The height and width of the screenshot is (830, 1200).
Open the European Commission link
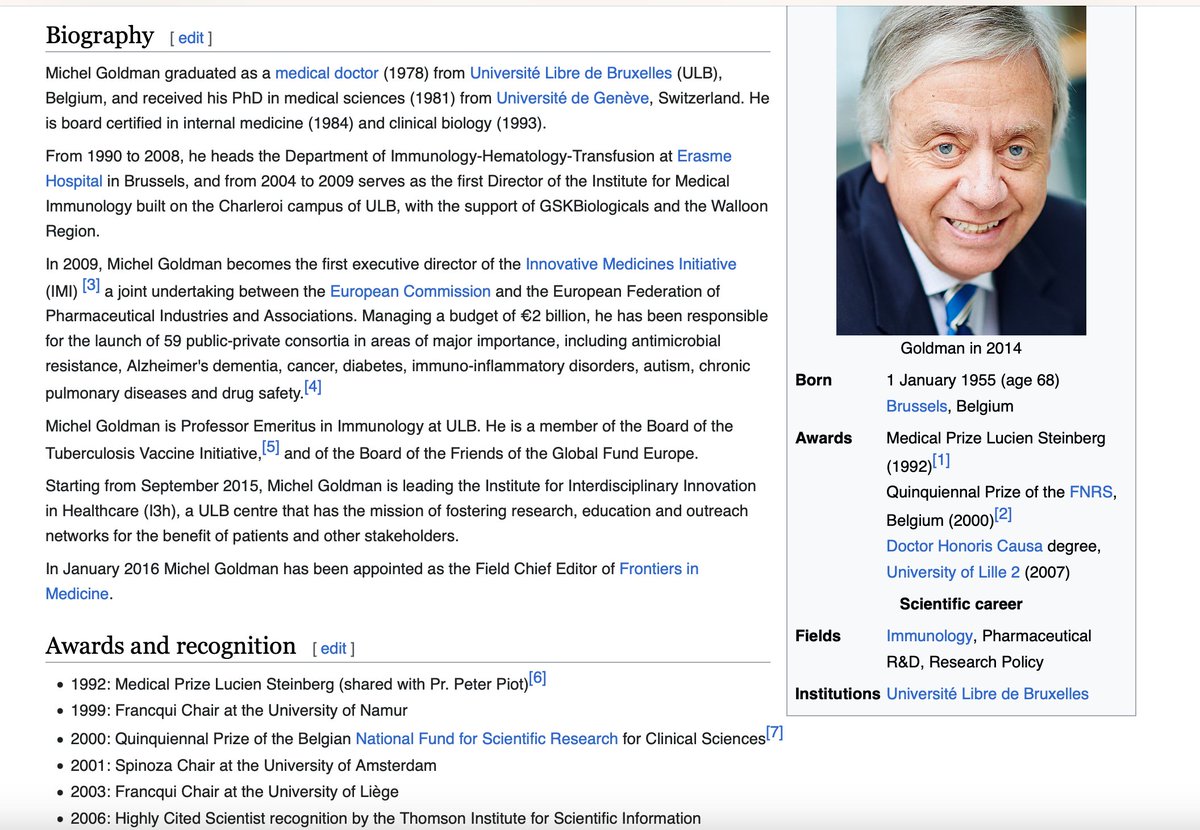coord(410,291)
